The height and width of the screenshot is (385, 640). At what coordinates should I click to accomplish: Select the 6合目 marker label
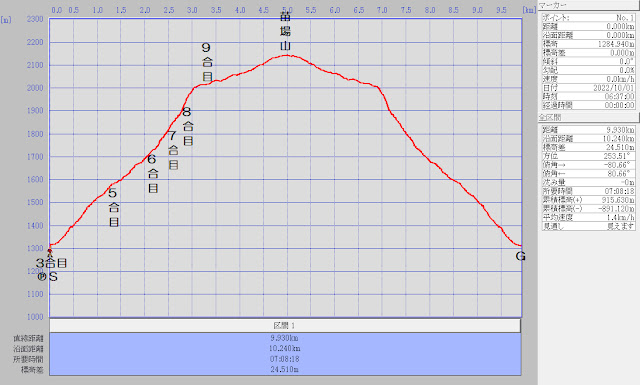(153, 174)
